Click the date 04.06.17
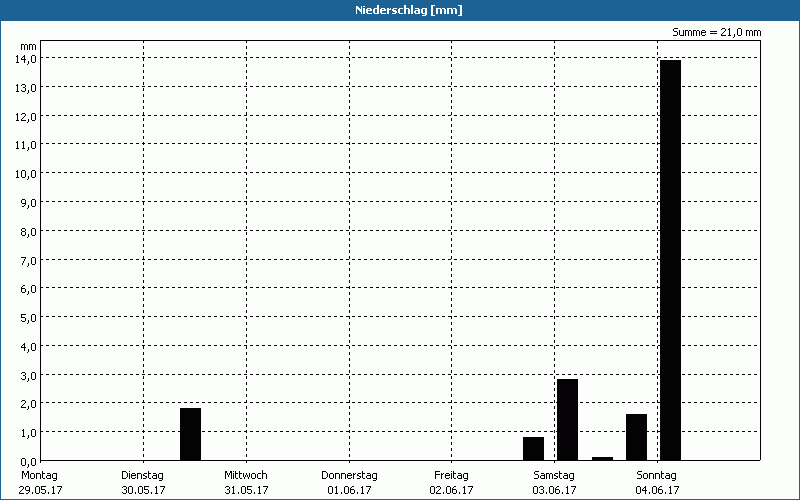Screen dimensions: 800x500 tap(657, 490)
